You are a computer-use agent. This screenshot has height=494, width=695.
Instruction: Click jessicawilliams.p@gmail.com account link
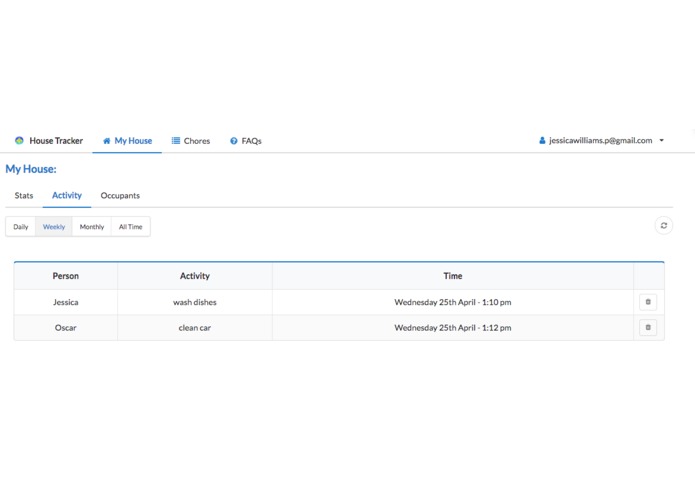tap(601, 140)
